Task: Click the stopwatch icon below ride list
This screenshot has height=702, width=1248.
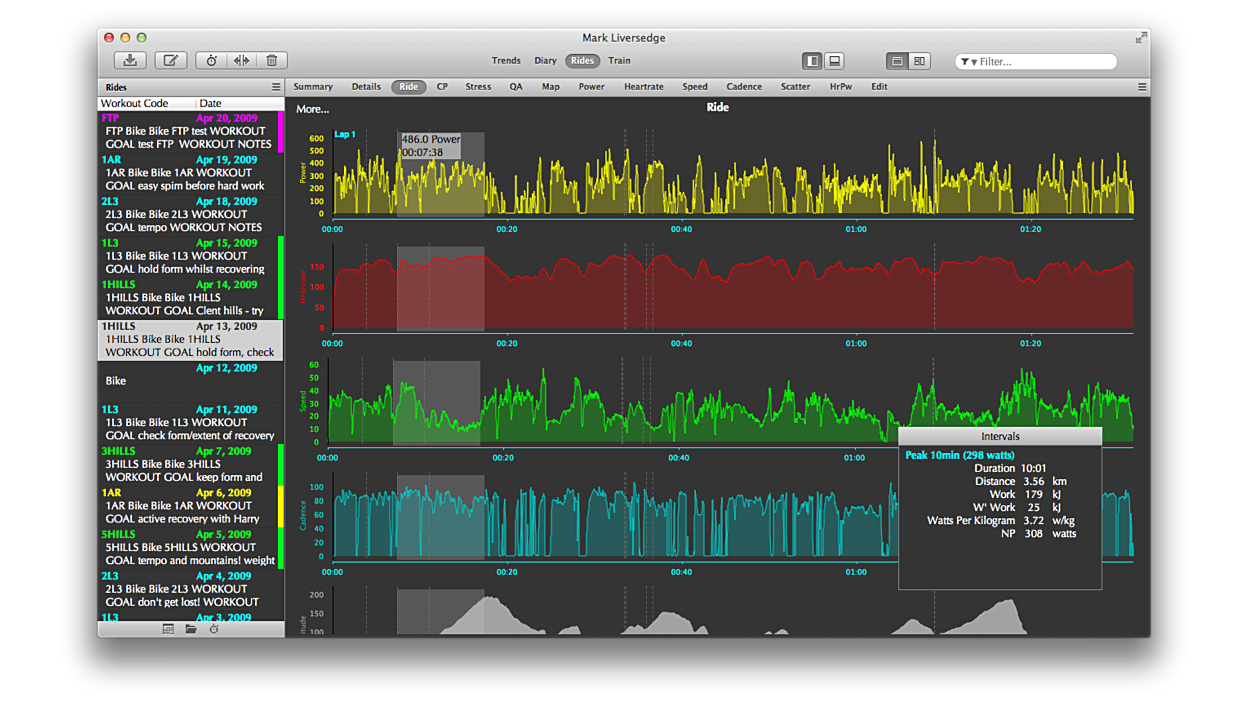Action: [x=214, y=629]
